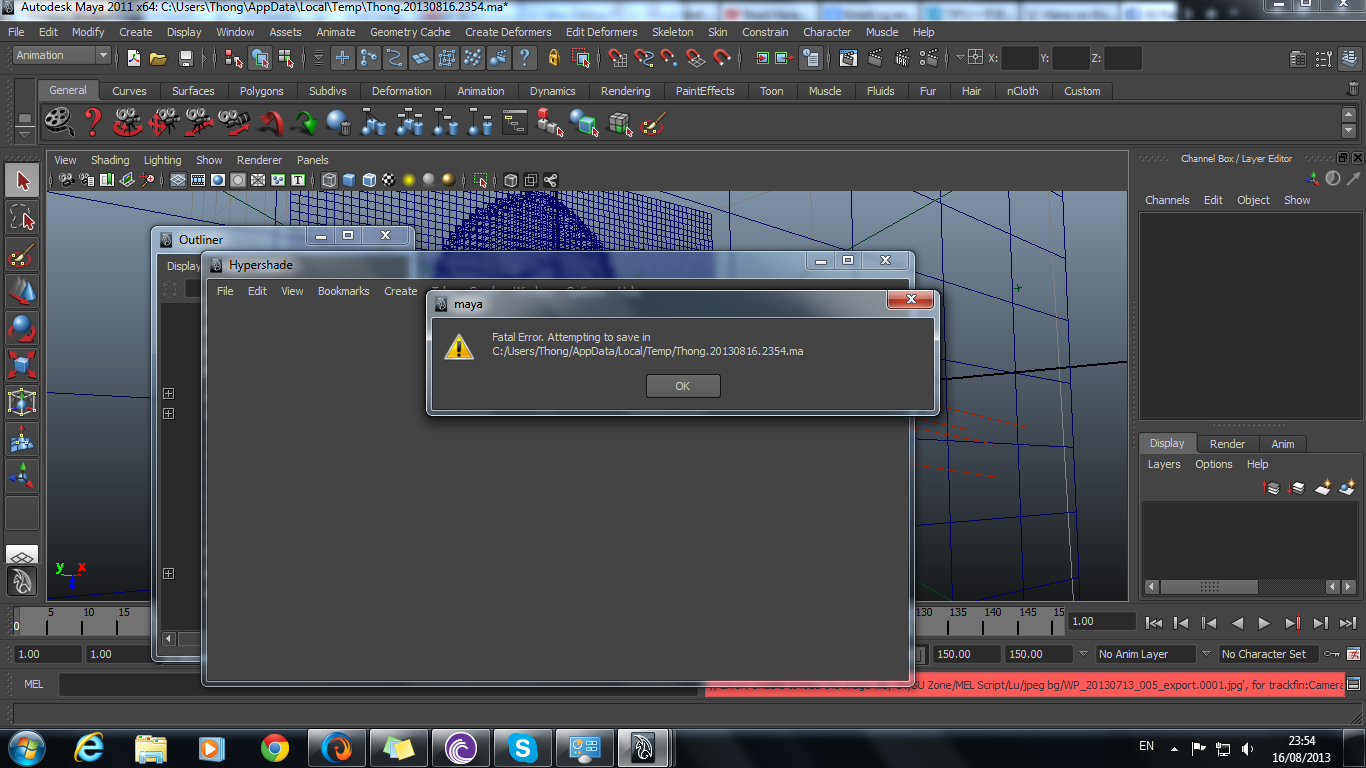The height and width of the screenshot is (768, 1366).
Task: Click the sphere with trash can shelf icon
Action: click(x=339, y=123)
